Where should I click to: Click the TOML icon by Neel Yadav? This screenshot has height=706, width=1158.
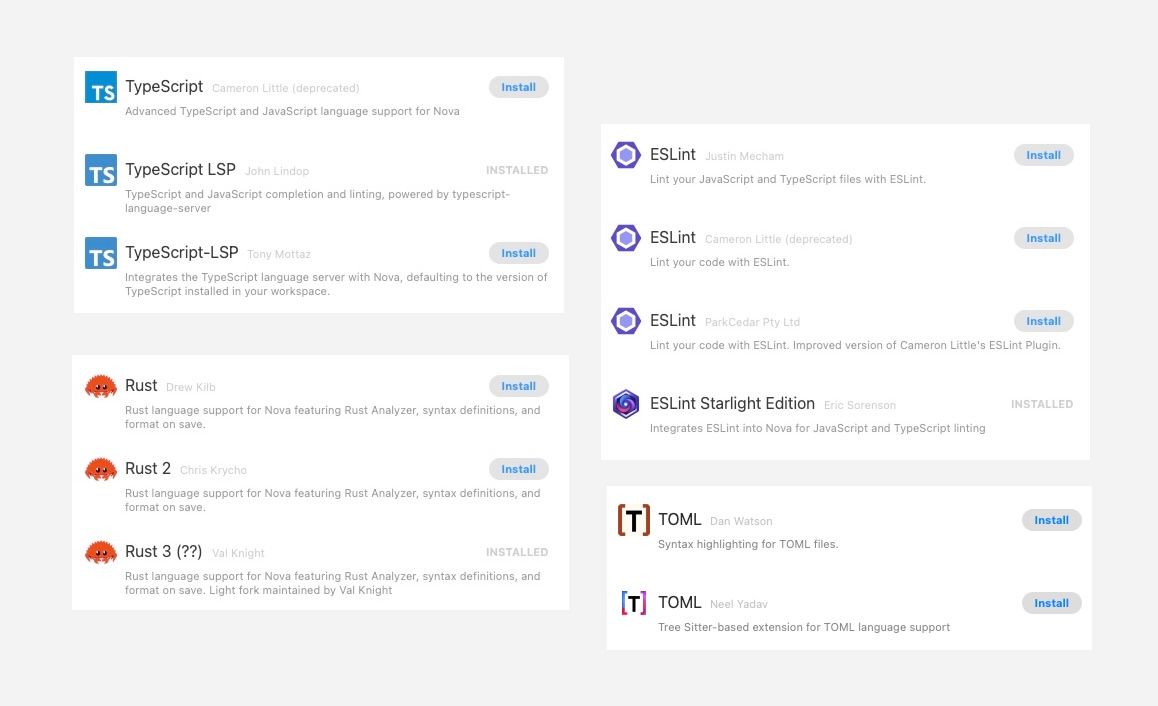click(x=634, y=604)
